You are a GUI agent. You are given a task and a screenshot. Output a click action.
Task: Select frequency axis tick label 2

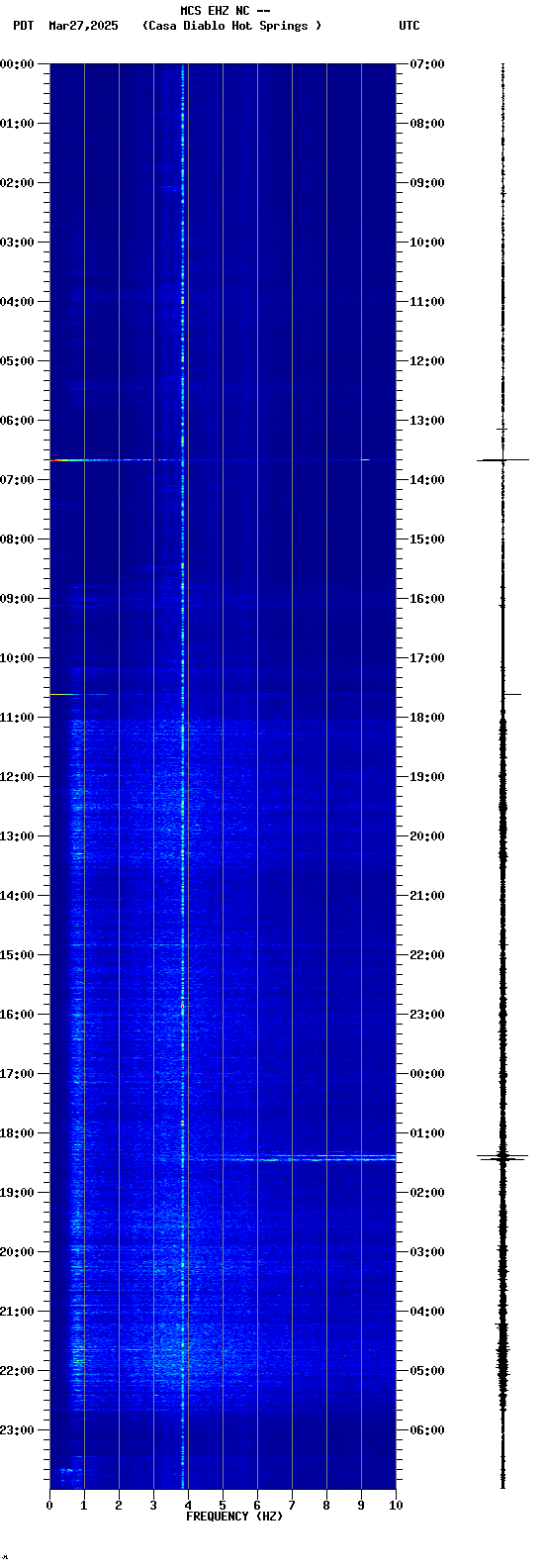tap(119, 1506)
